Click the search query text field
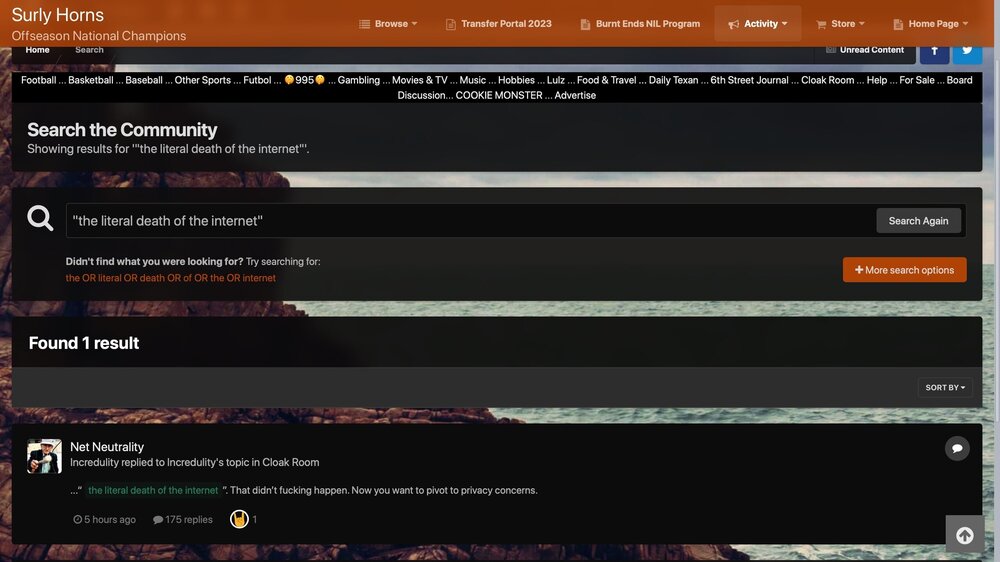This screenshot has height=562, width=1000. point(470,221)
